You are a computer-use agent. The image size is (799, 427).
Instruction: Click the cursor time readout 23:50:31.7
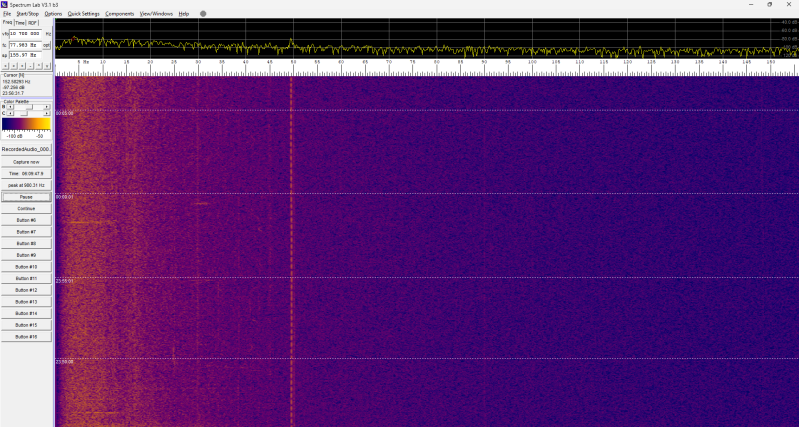(x=13, y=93)
